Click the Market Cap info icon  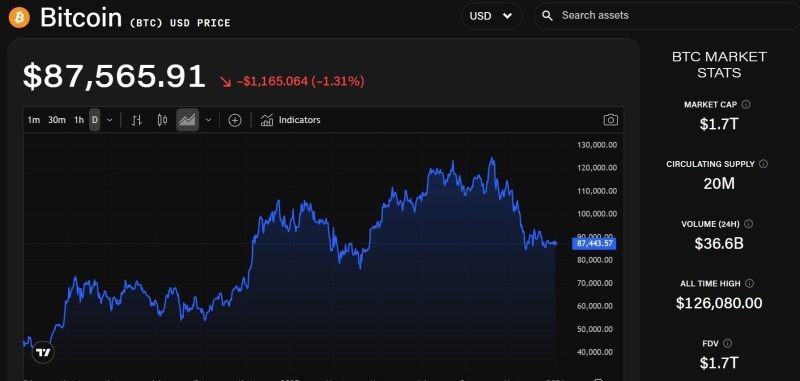tap(746, 105)
